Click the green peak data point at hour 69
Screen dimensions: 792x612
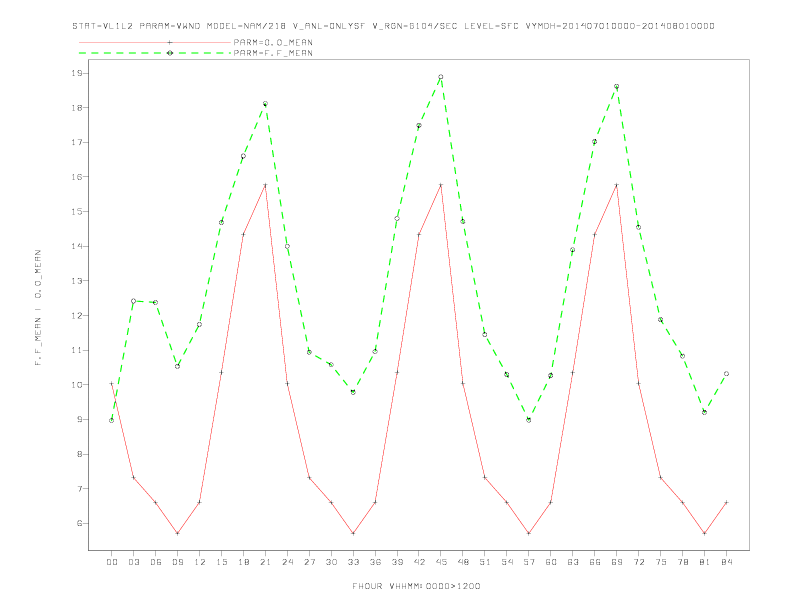tap(617, 86)
